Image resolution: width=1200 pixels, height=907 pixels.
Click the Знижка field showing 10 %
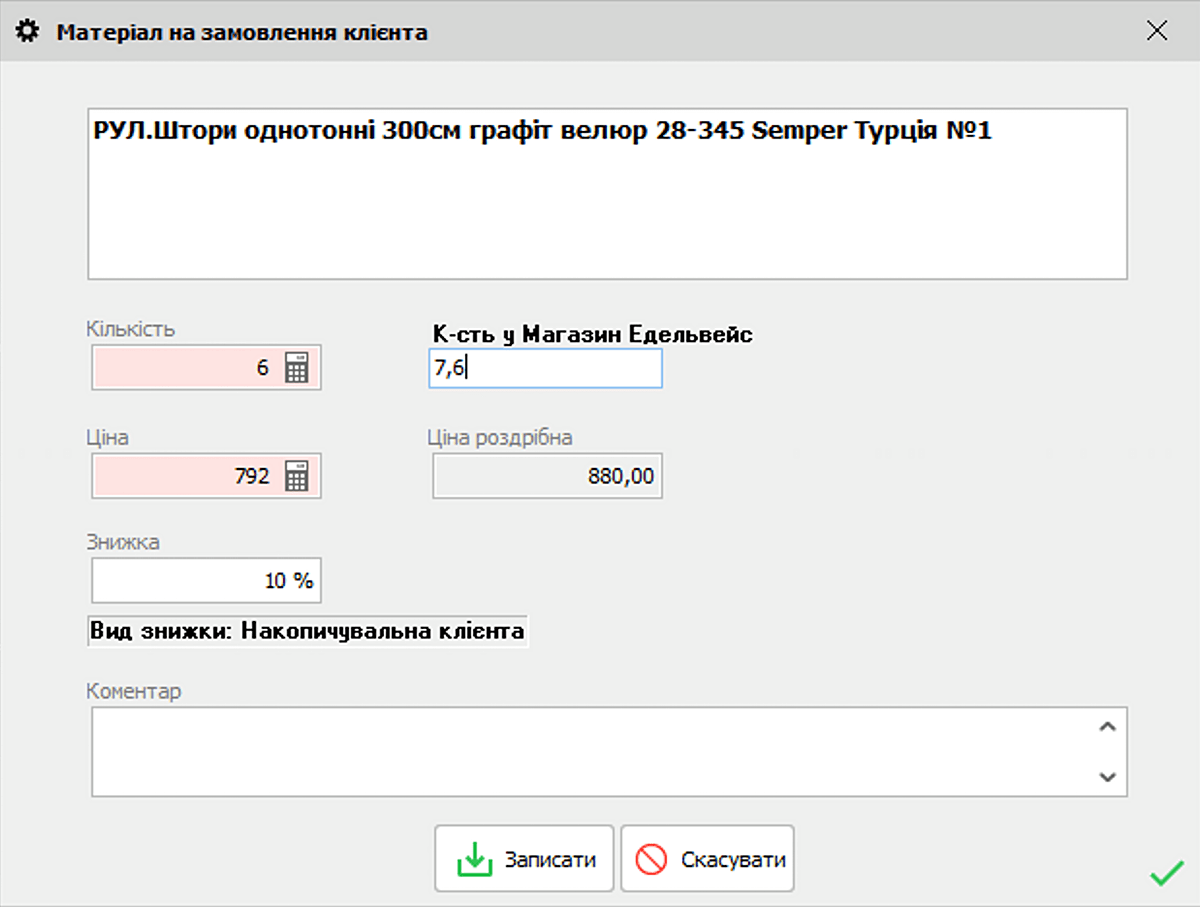(x=206, y=581)
